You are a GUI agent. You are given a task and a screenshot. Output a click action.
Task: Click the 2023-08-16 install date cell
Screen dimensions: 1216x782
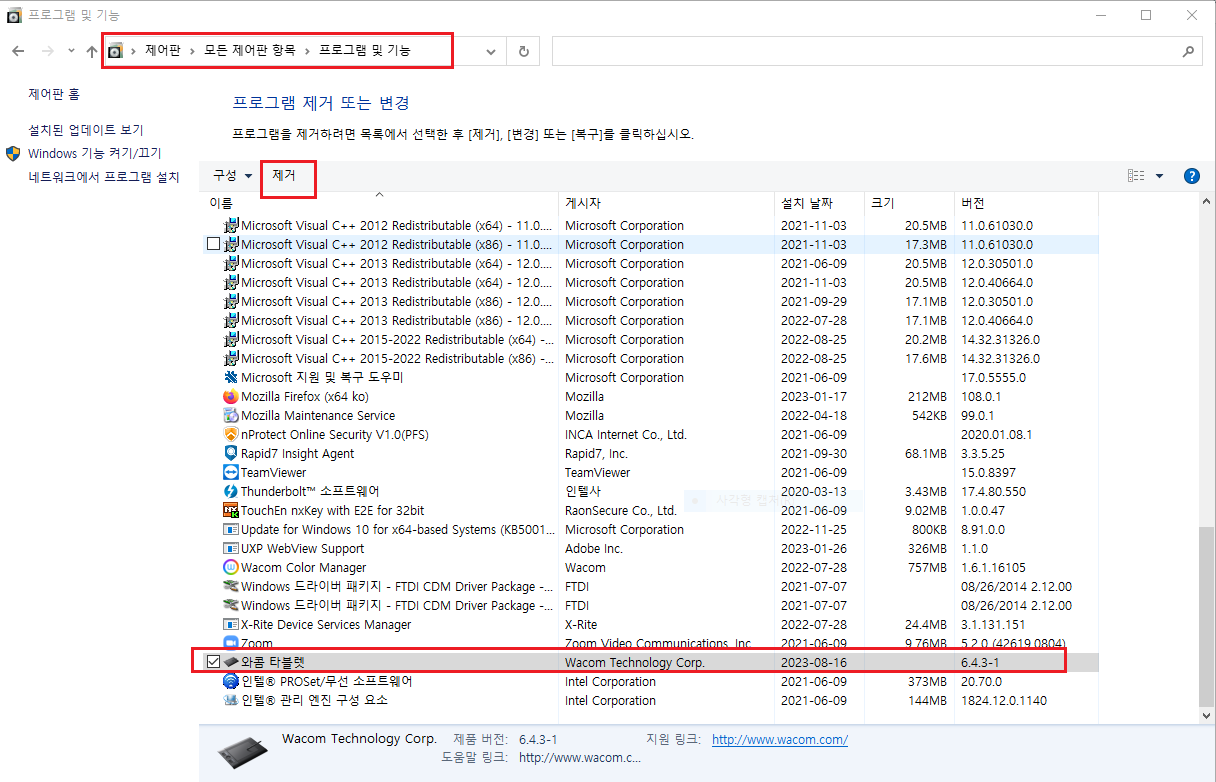pyautogui.click(x=814, y=662)
